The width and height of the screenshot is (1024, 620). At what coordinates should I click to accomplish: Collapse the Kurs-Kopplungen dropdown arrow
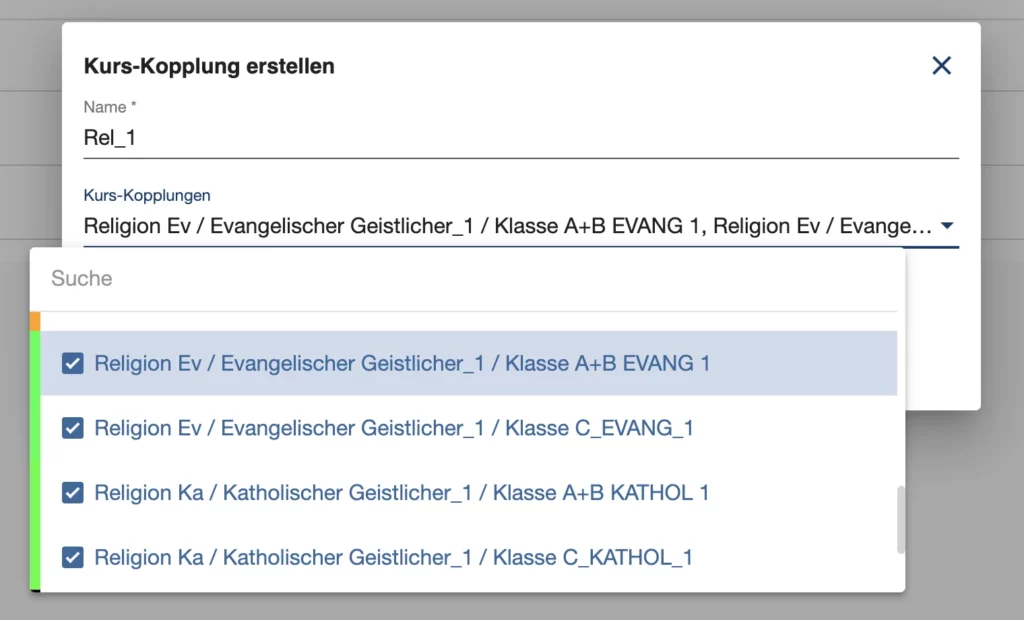(x=947, y=226)
